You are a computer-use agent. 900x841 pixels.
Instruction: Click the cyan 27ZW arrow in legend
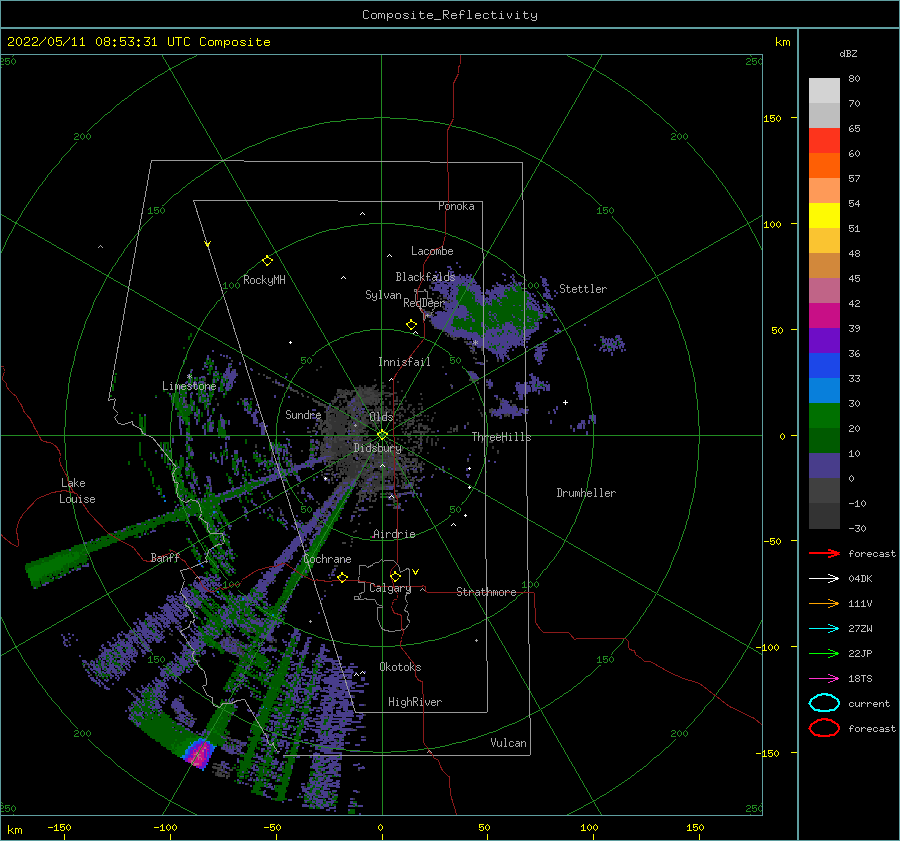click(x=824, y=629)
